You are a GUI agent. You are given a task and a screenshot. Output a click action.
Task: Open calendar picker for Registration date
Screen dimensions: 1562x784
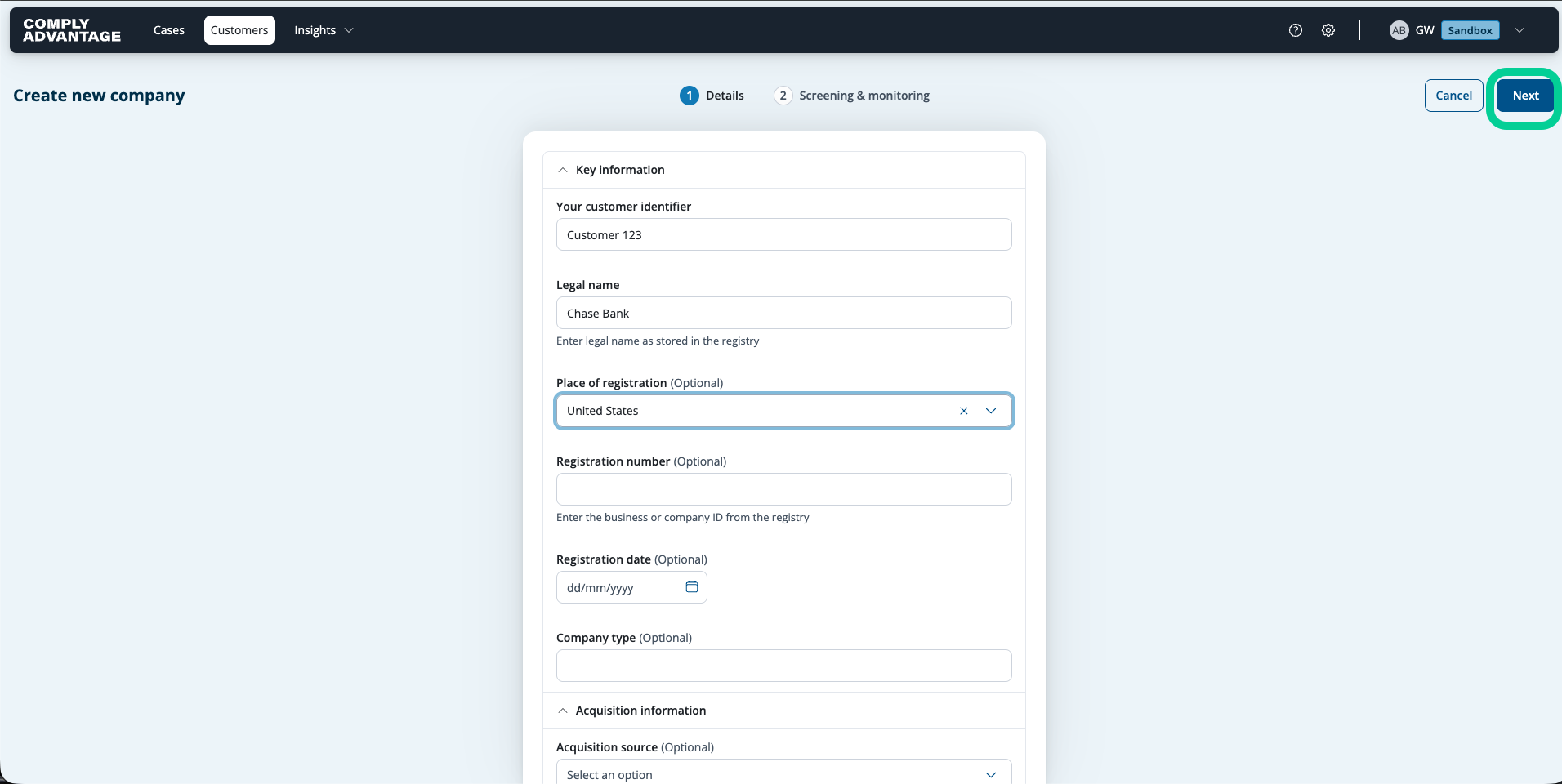click(x=692, y=587)
